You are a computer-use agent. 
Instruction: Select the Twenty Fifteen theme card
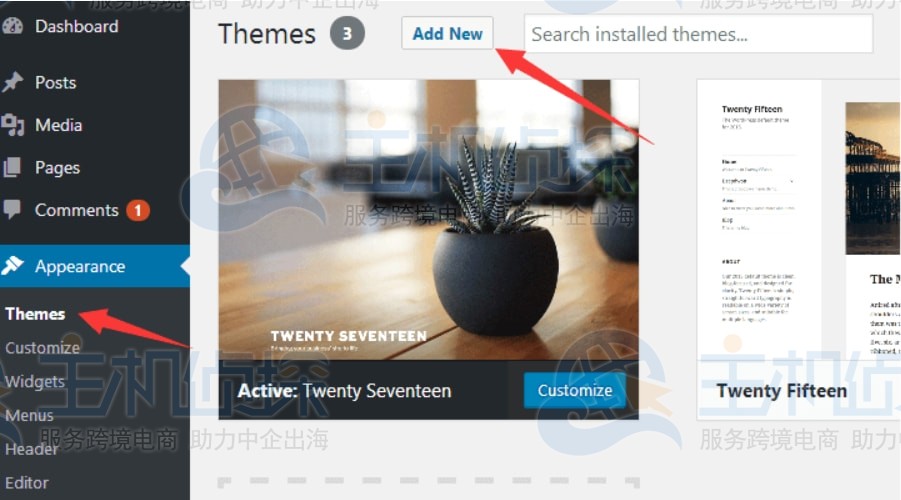point(799,249)
